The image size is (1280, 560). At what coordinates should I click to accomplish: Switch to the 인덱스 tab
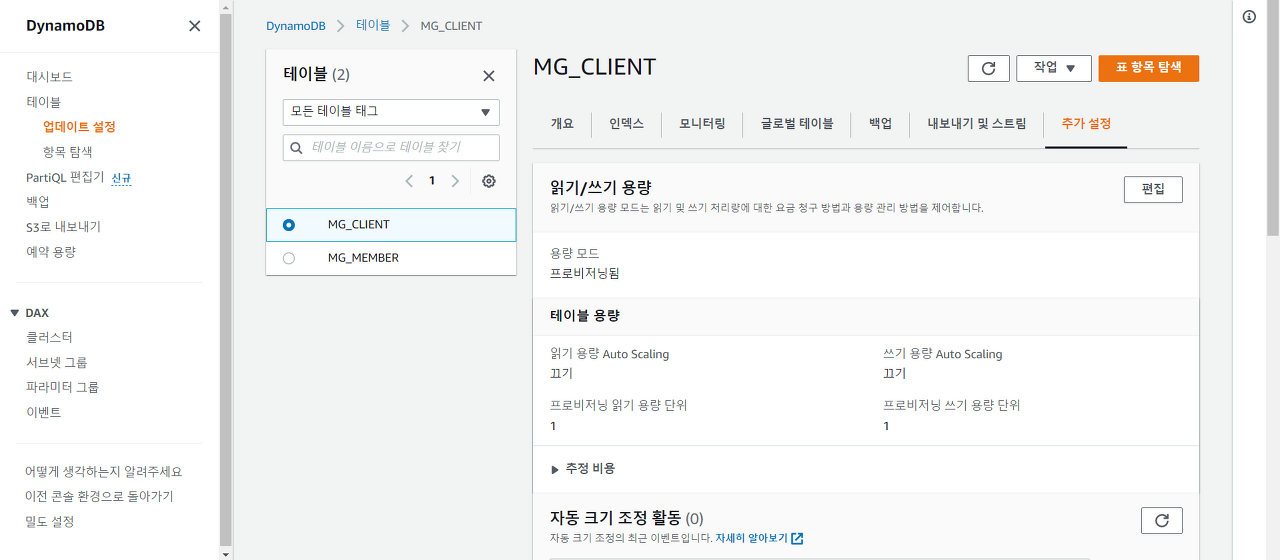tap(627, 124)
